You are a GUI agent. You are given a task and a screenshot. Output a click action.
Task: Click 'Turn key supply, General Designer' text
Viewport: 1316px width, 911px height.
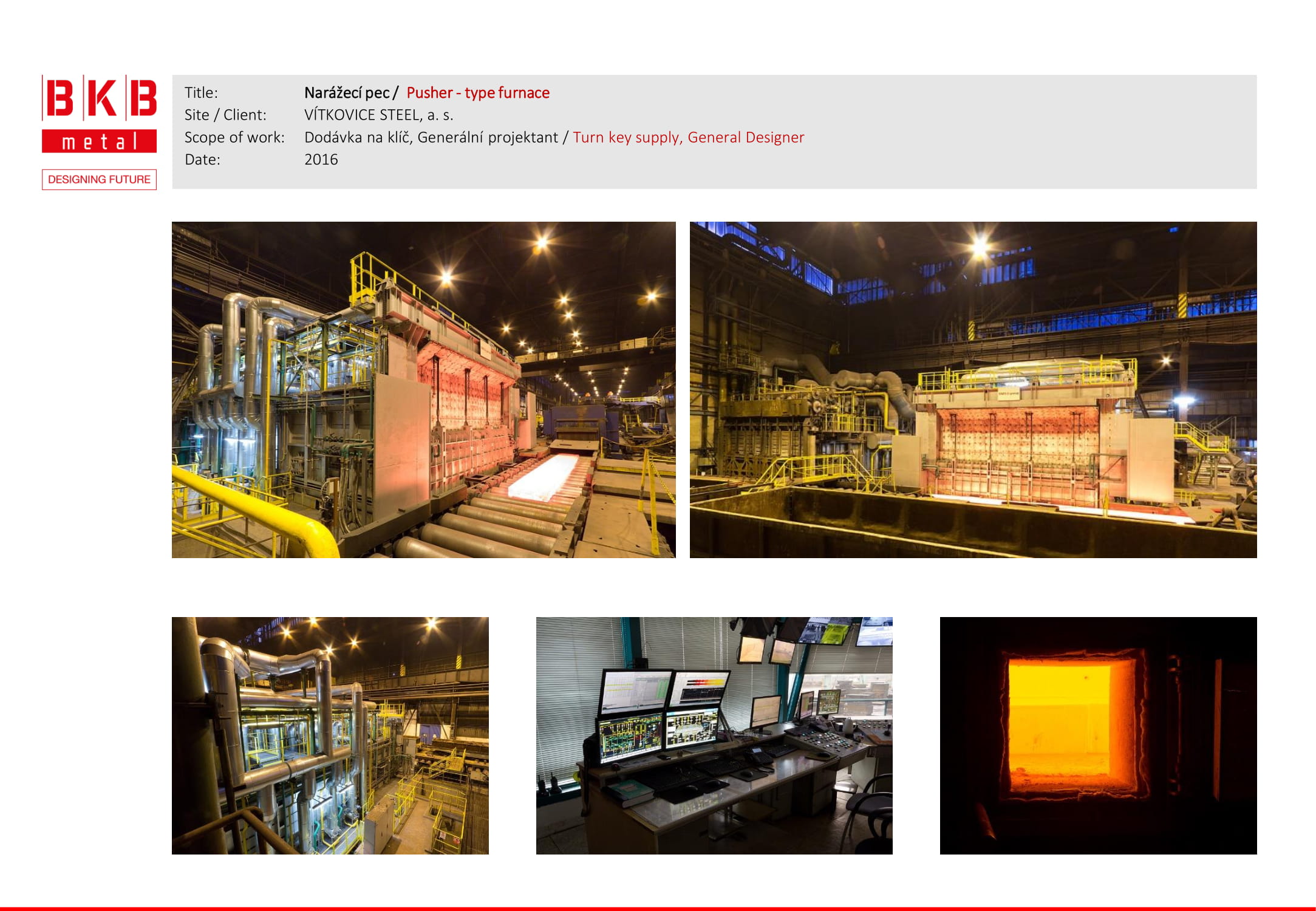(x=688, y=138)
